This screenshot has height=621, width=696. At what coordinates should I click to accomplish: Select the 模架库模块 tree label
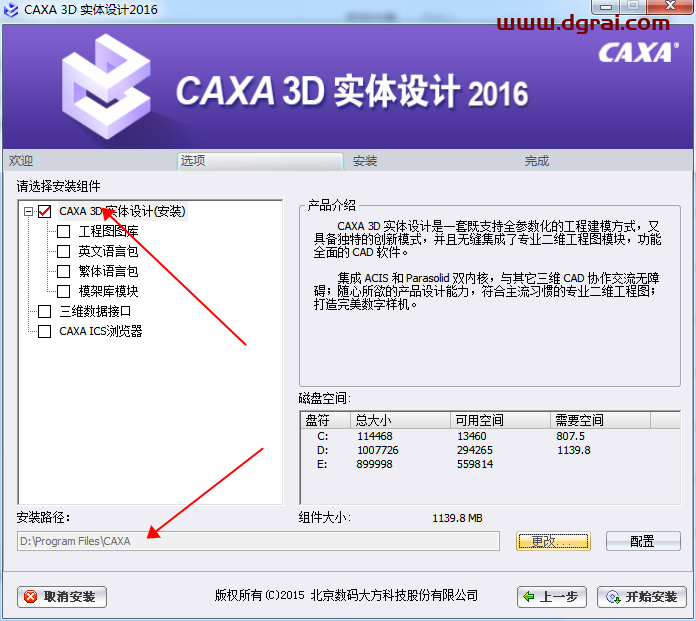(x=108, y=291)
